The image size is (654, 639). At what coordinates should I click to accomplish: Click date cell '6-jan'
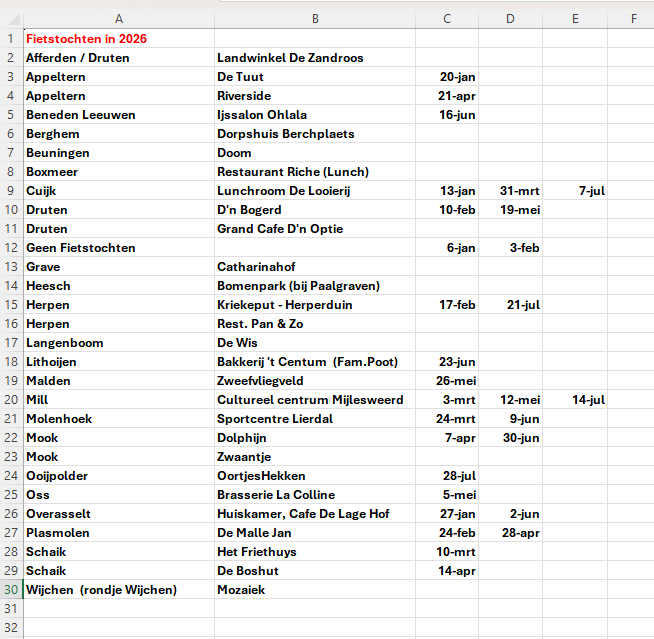click(x=447, y=248)
